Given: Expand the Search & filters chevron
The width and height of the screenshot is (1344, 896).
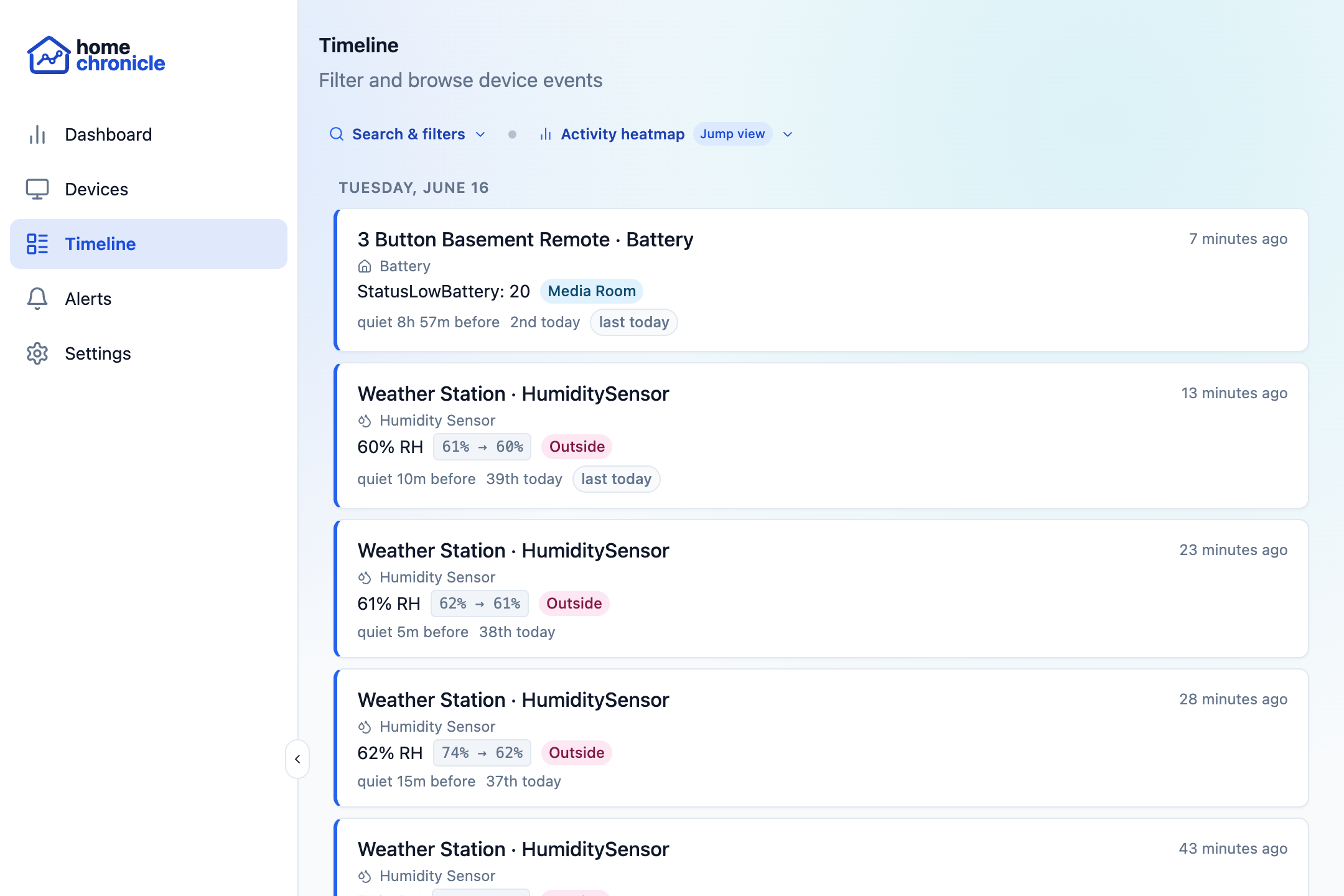Looking at the screenshot, I should coord(480,134).
